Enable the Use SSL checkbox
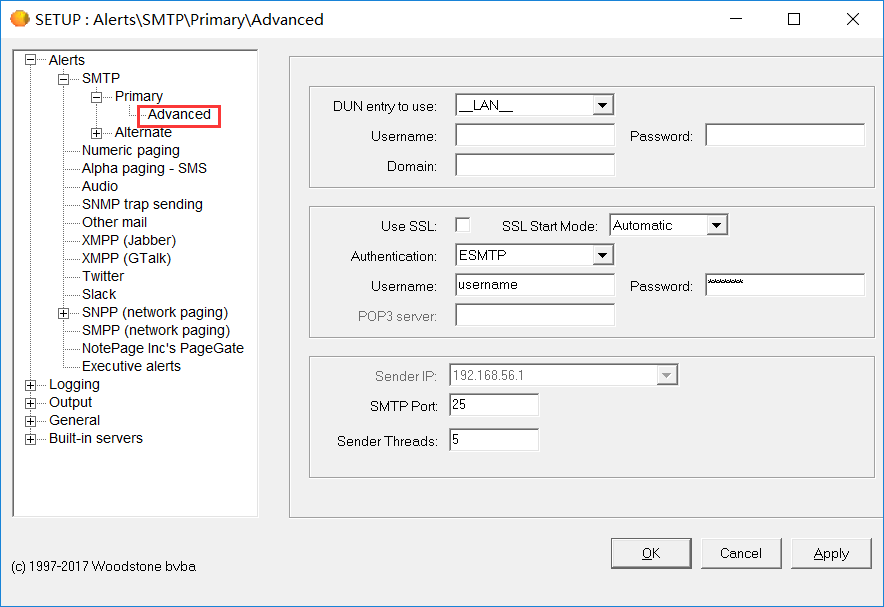Image resolution: width=884 pixels, height=607 pixels. pyautogui.click(x=462, y=225)
